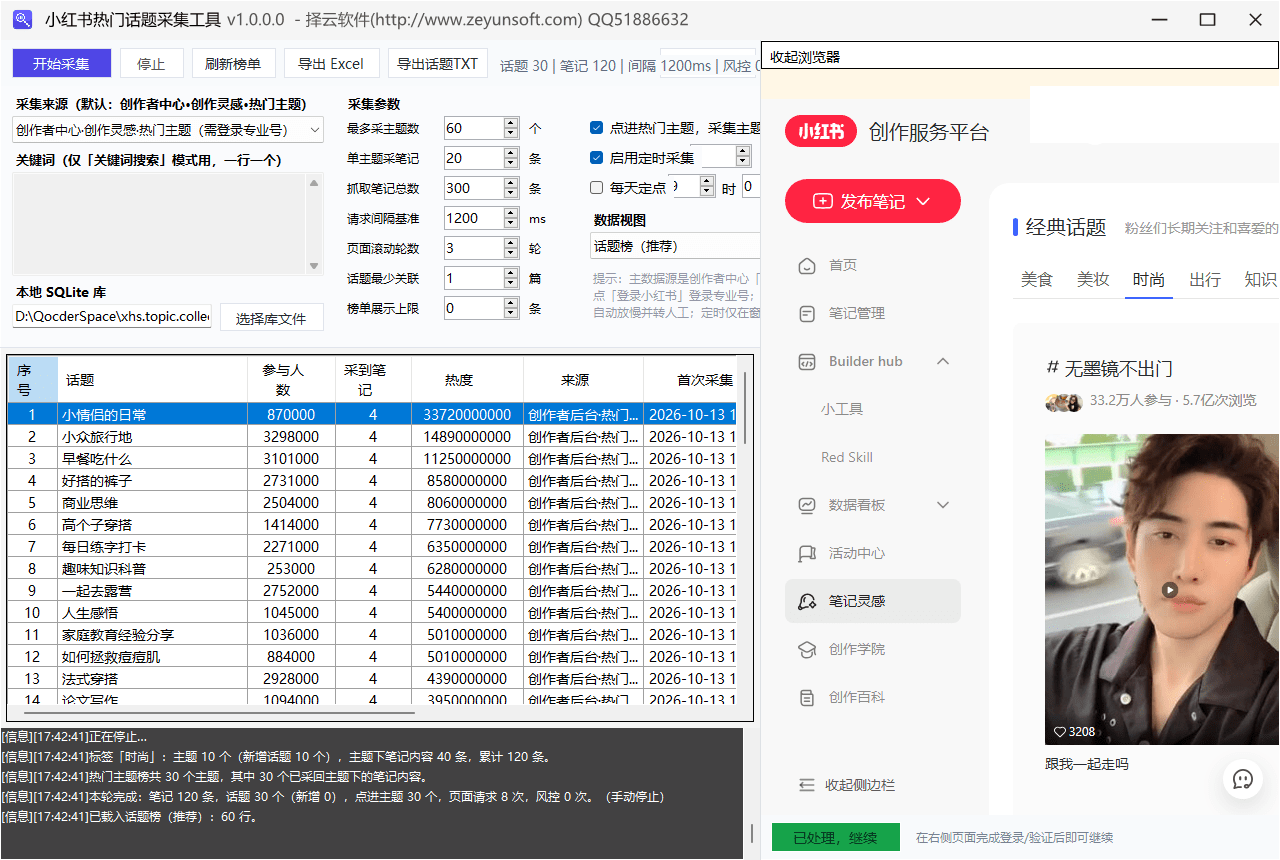Click participant avatars under 无墨镜不出门
Image resolution: width=1280 pixels, height=860 pixels.
pos(1064,402)
